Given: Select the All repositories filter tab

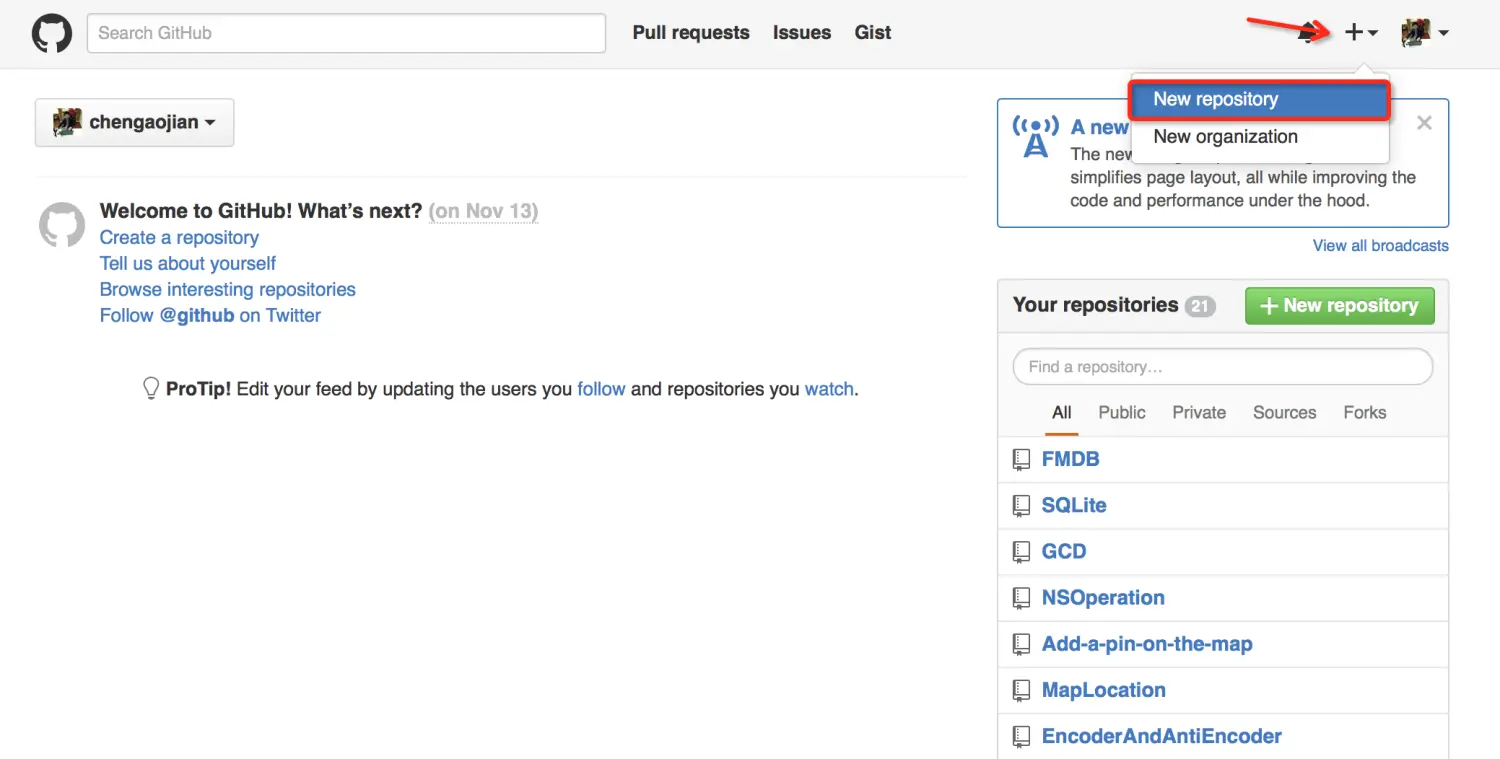Looking at the screenshot, I should click(x=1062, y=413).
